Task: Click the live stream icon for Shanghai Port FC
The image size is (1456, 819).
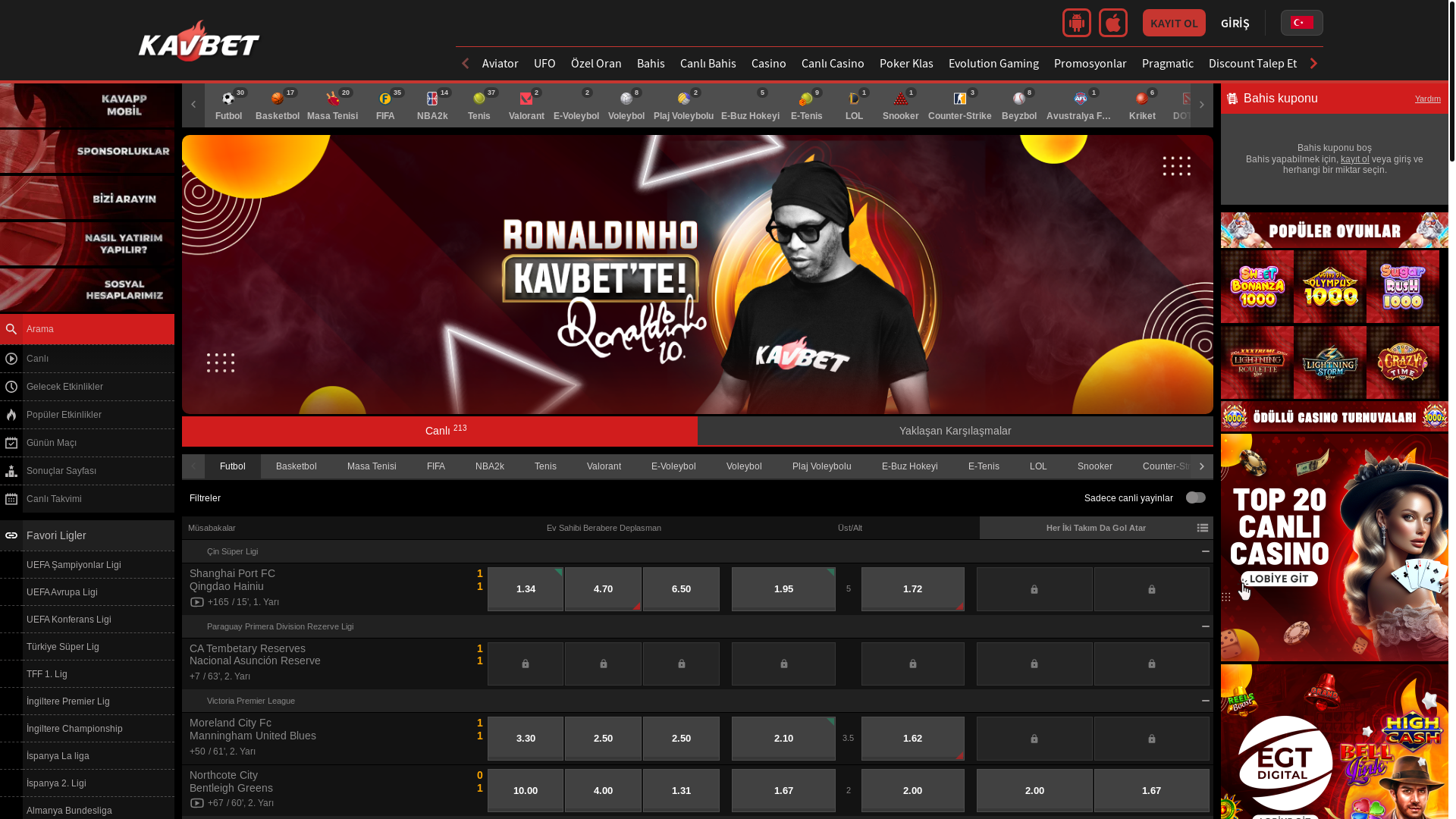Action: (197, 603)
